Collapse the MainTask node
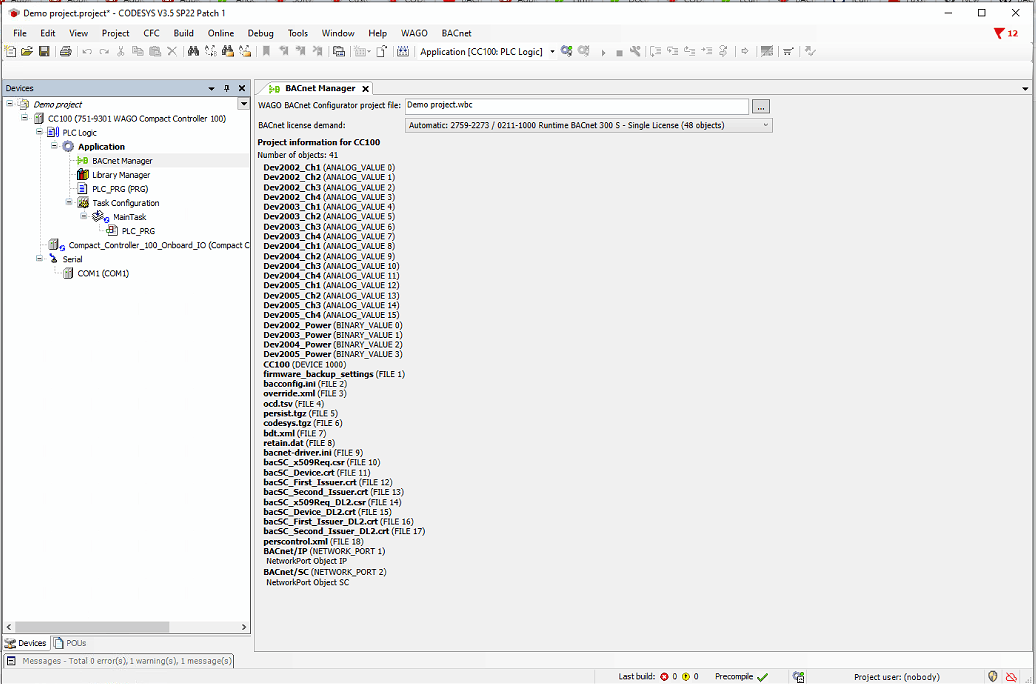The image size is (1036, 684). coord(84,216)
